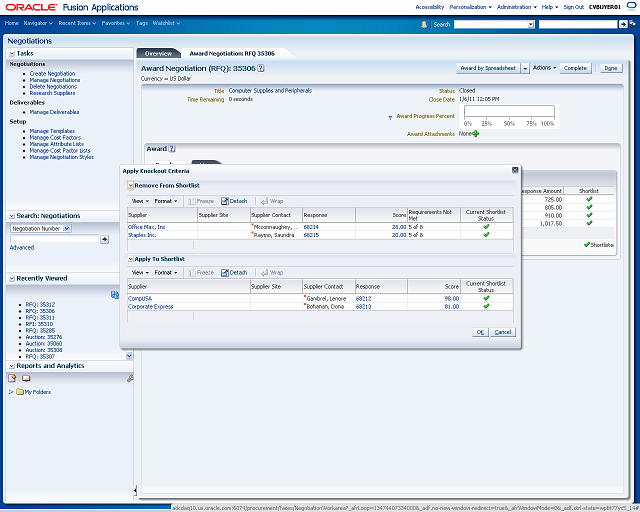Click the help icon beside Award Negotiation title
640x512 pixels.
(261, 69)
